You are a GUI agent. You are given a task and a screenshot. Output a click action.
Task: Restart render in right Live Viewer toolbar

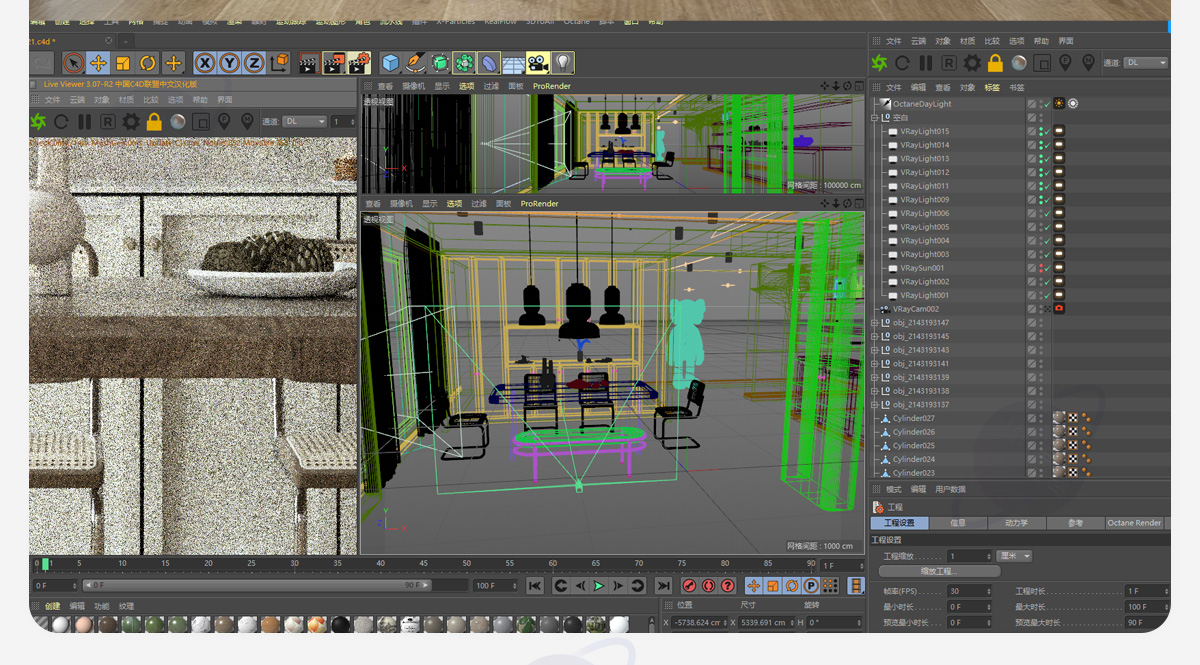coord(902,62)
